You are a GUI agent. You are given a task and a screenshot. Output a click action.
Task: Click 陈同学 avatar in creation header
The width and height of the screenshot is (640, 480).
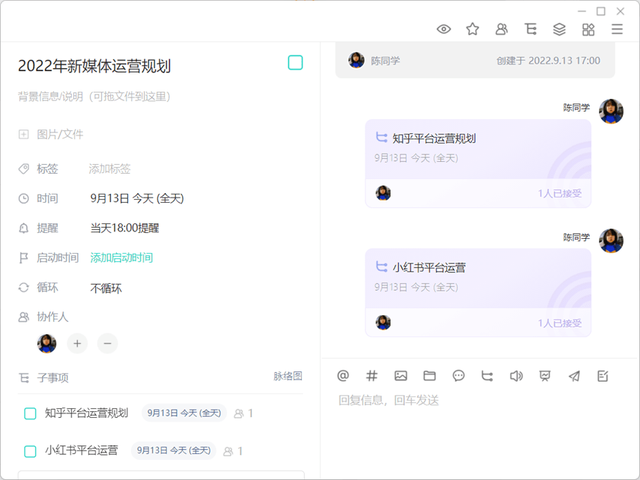pos(356,60)
